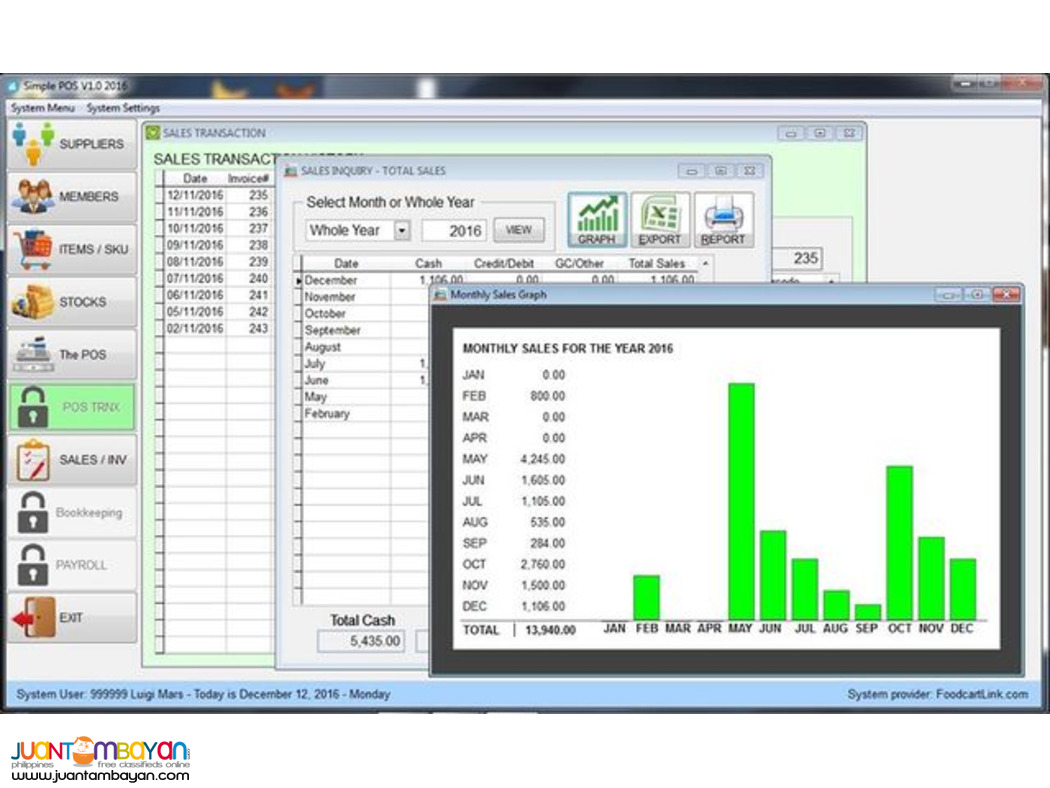The image size is (1050, 788).
Task: Launch The POS screen
Action: pos(71,355)
